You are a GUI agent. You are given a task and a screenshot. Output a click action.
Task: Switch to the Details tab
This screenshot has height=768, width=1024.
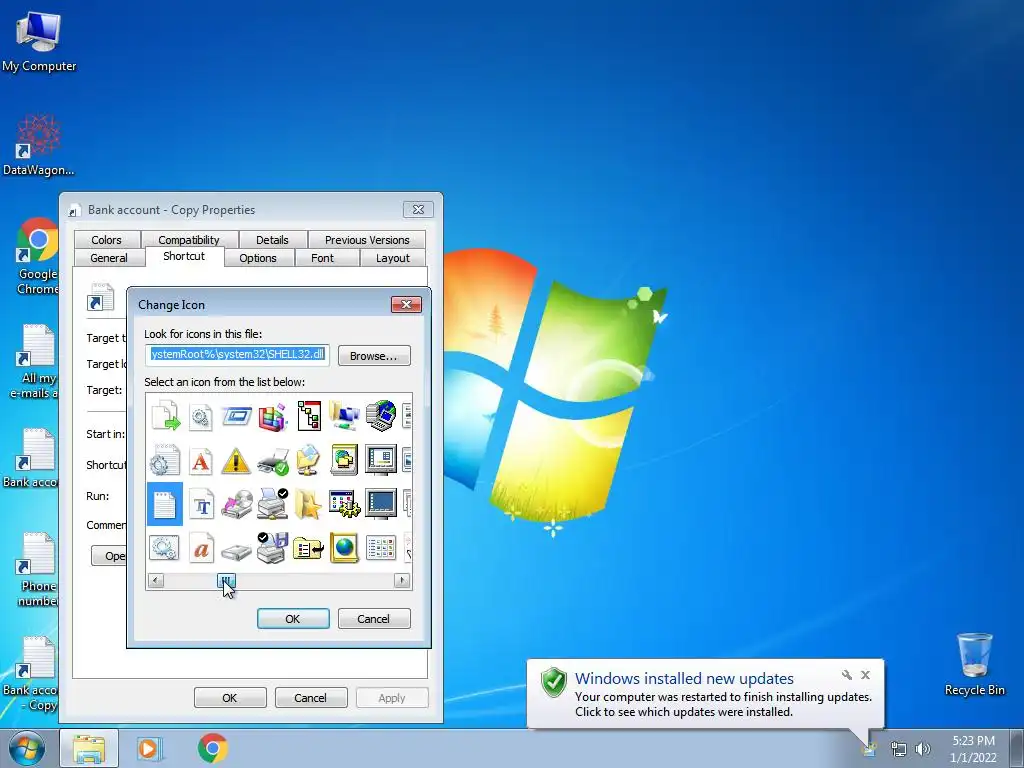pyautogui.click(x=272, y=240)
